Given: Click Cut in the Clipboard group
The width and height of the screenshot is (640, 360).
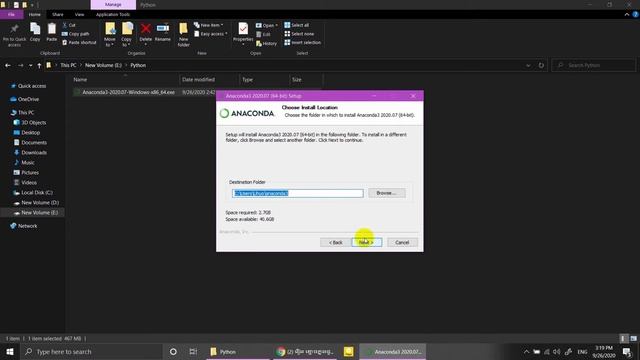Looking at the screenshot, I should [69, 25].
